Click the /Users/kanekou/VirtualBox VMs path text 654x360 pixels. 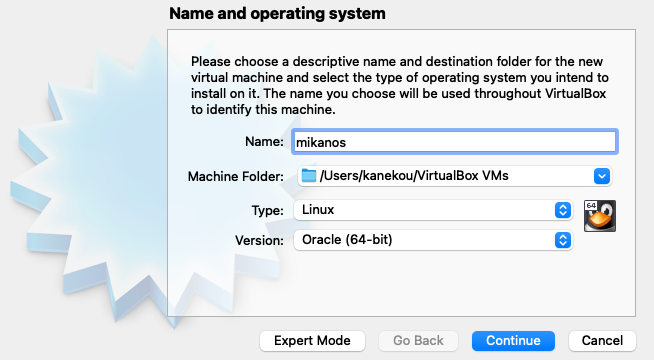click(x=414, y=176)
